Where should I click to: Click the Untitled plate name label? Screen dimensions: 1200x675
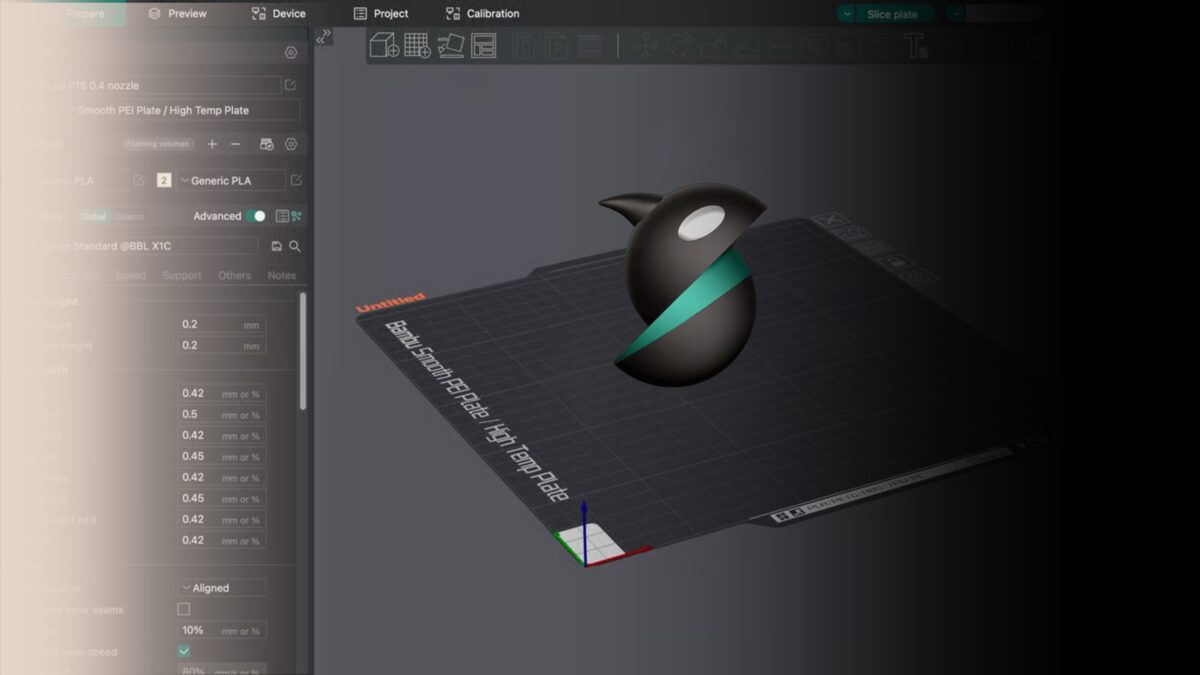pos(391,303)
